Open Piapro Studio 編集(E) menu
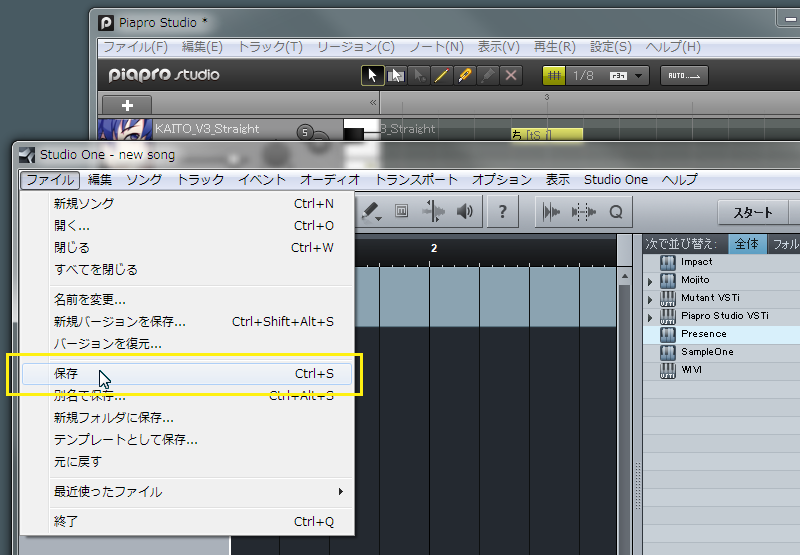 [202, 47]
